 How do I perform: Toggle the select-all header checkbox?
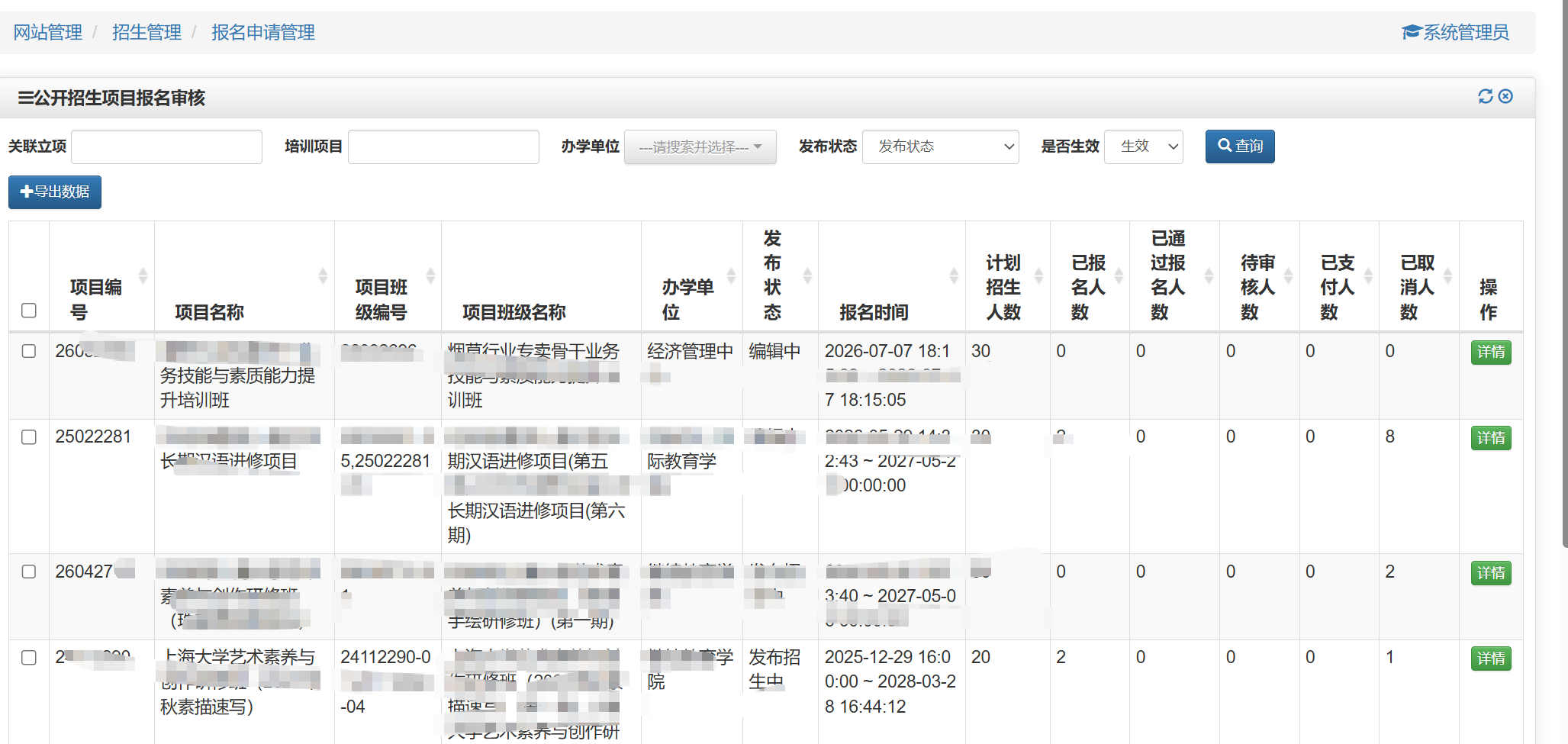click(29, 311)
